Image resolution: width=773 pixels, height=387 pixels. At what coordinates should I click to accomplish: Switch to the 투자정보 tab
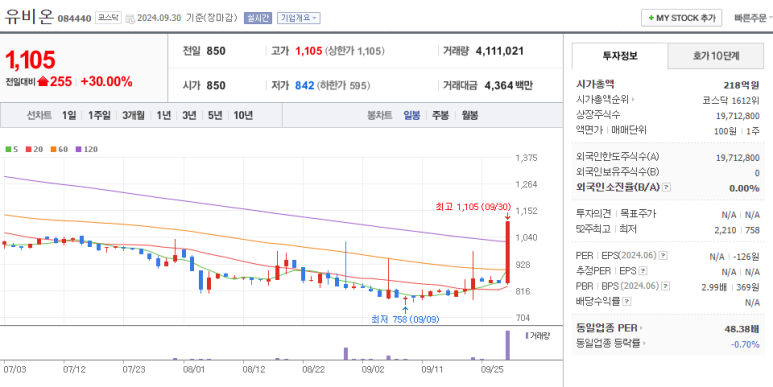click(x=620, y=56)
